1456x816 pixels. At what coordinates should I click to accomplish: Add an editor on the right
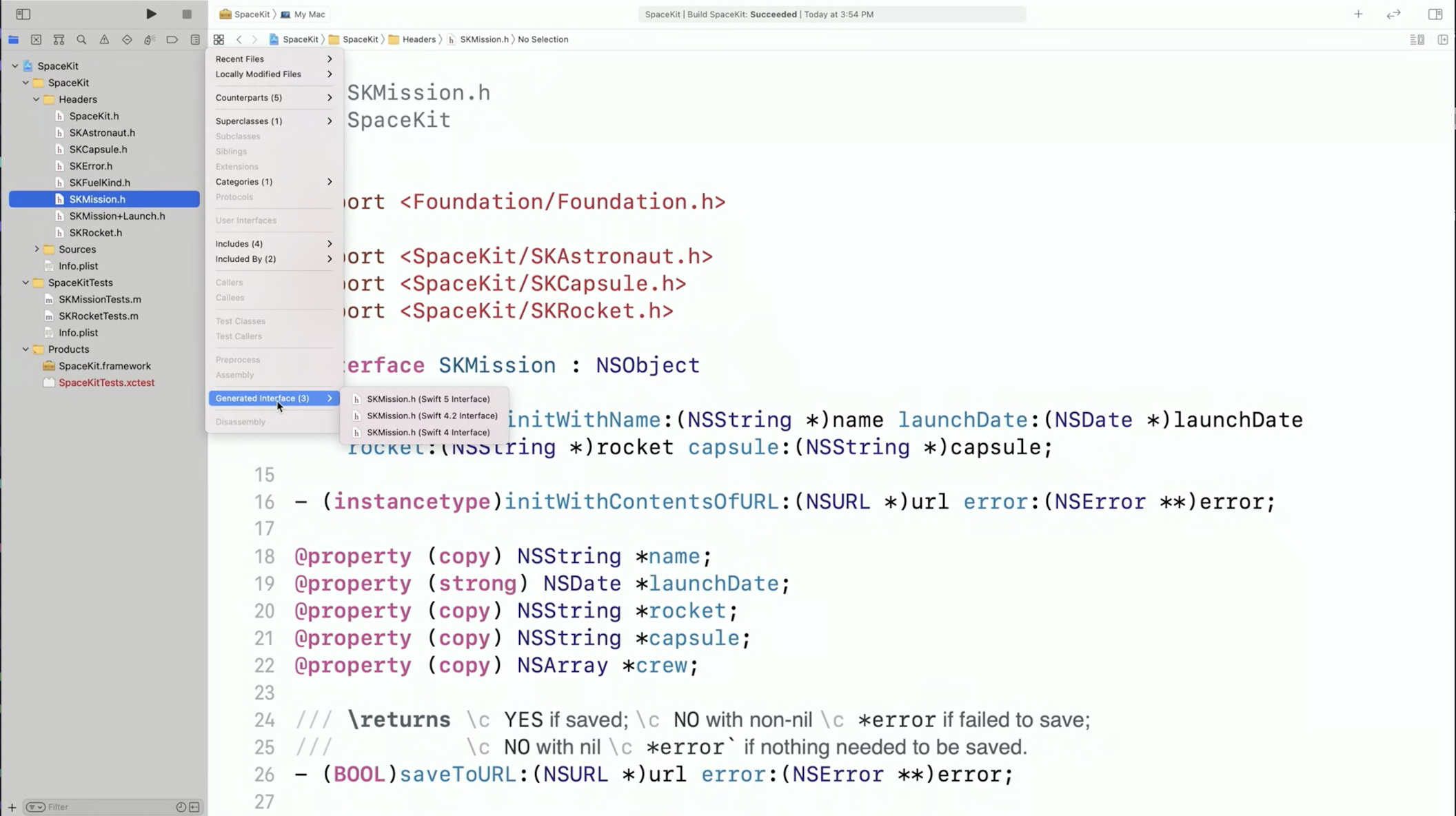coord(1443,39)
